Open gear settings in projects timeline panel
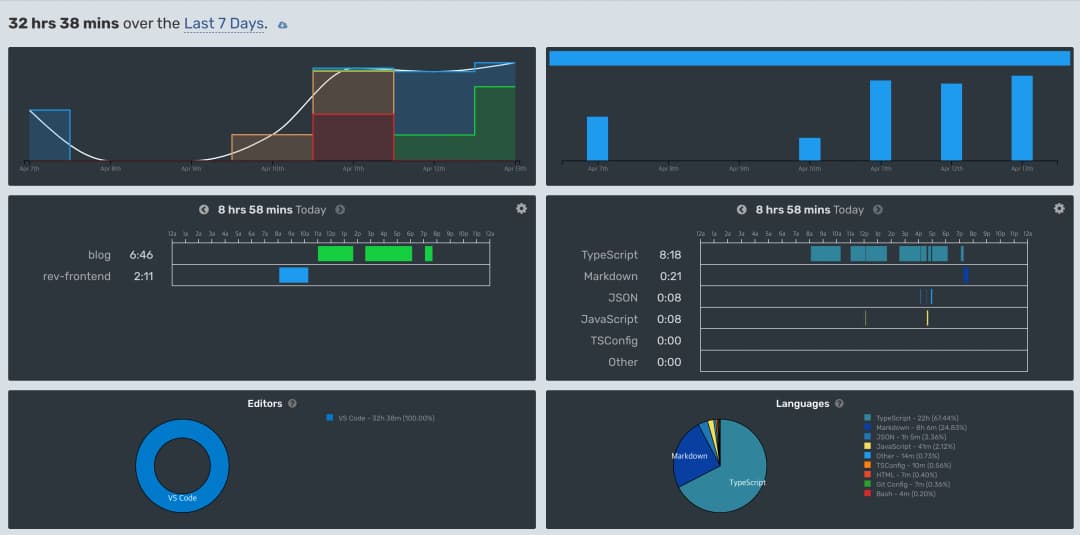 [x=521, y=208]
